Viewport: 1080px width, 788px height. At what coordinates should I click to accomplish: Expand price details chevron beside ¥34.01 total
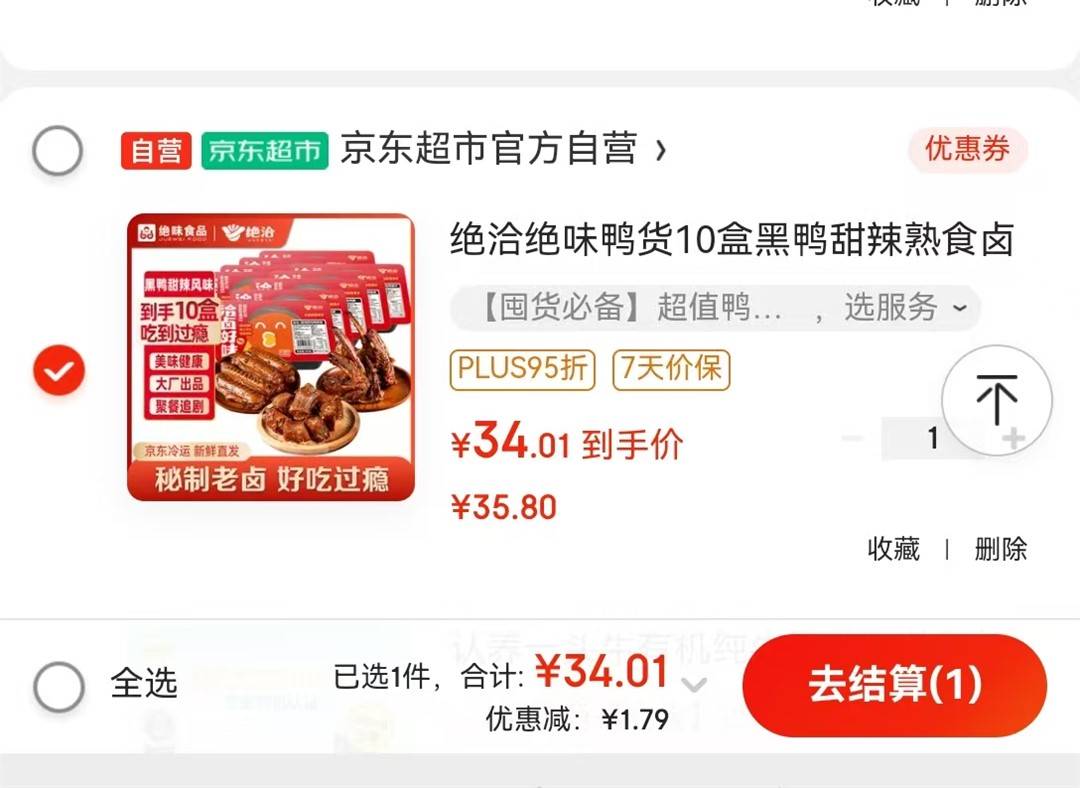(x=694, y=684)
